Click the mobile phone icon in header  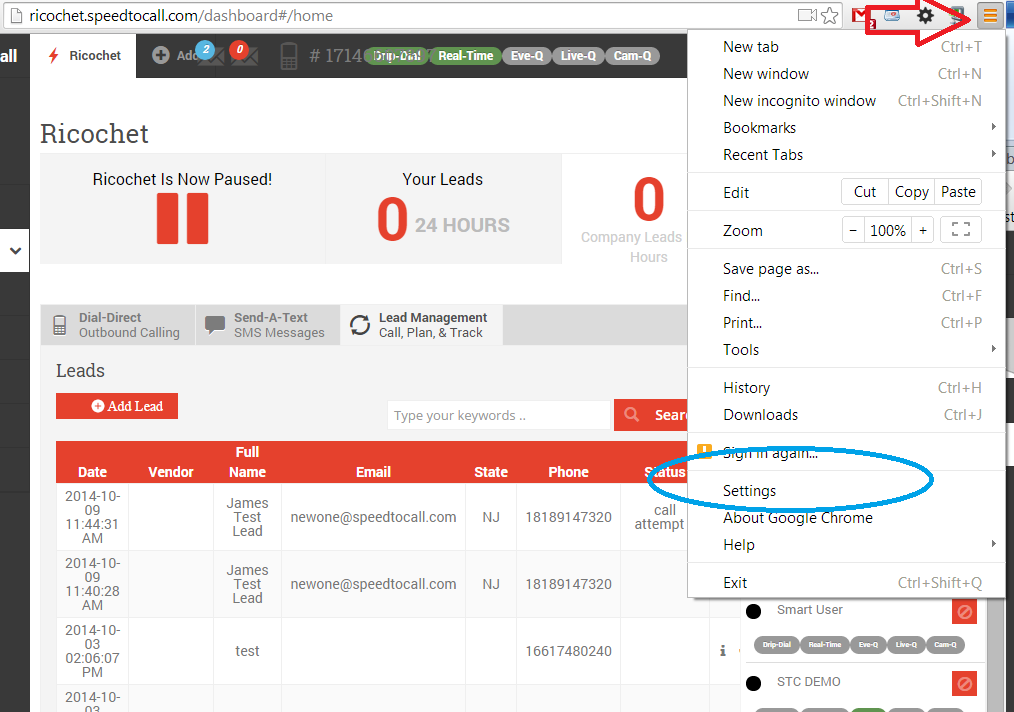click(289, 56)
